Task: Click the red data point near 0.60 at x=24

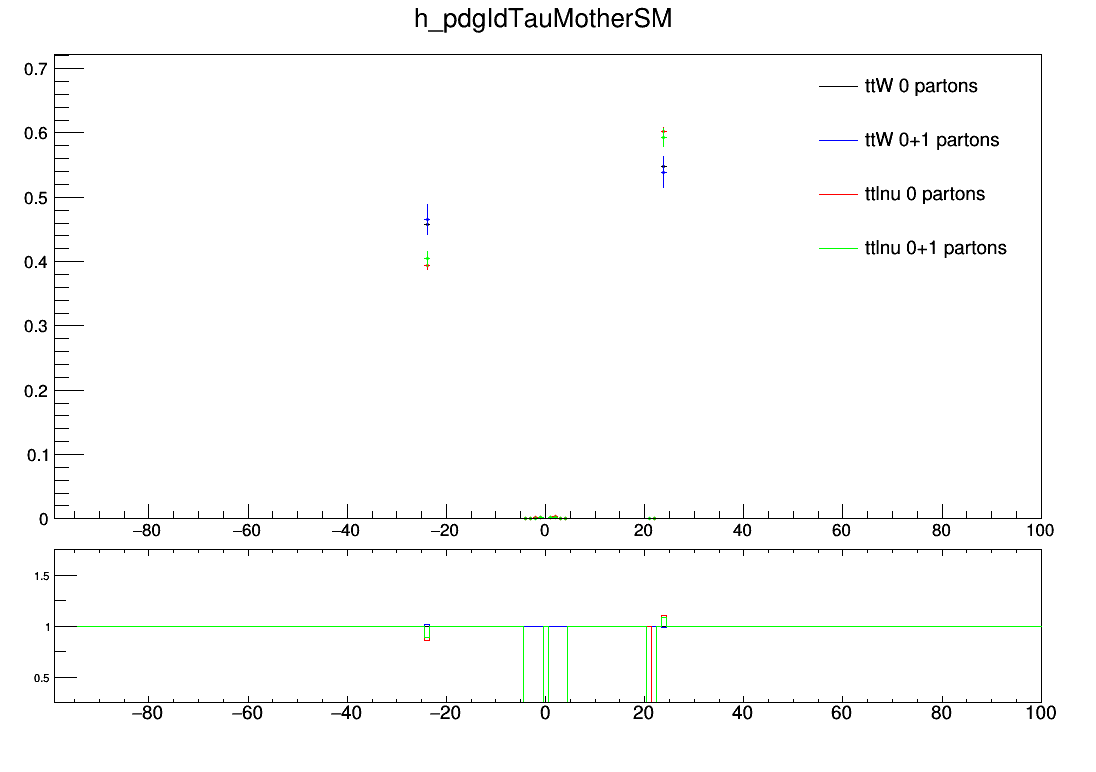Action: 663,131
